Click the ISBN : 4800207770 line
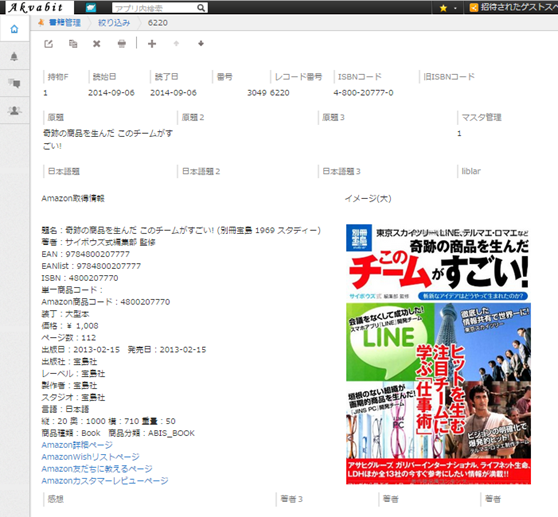 [x=80, y=278]
